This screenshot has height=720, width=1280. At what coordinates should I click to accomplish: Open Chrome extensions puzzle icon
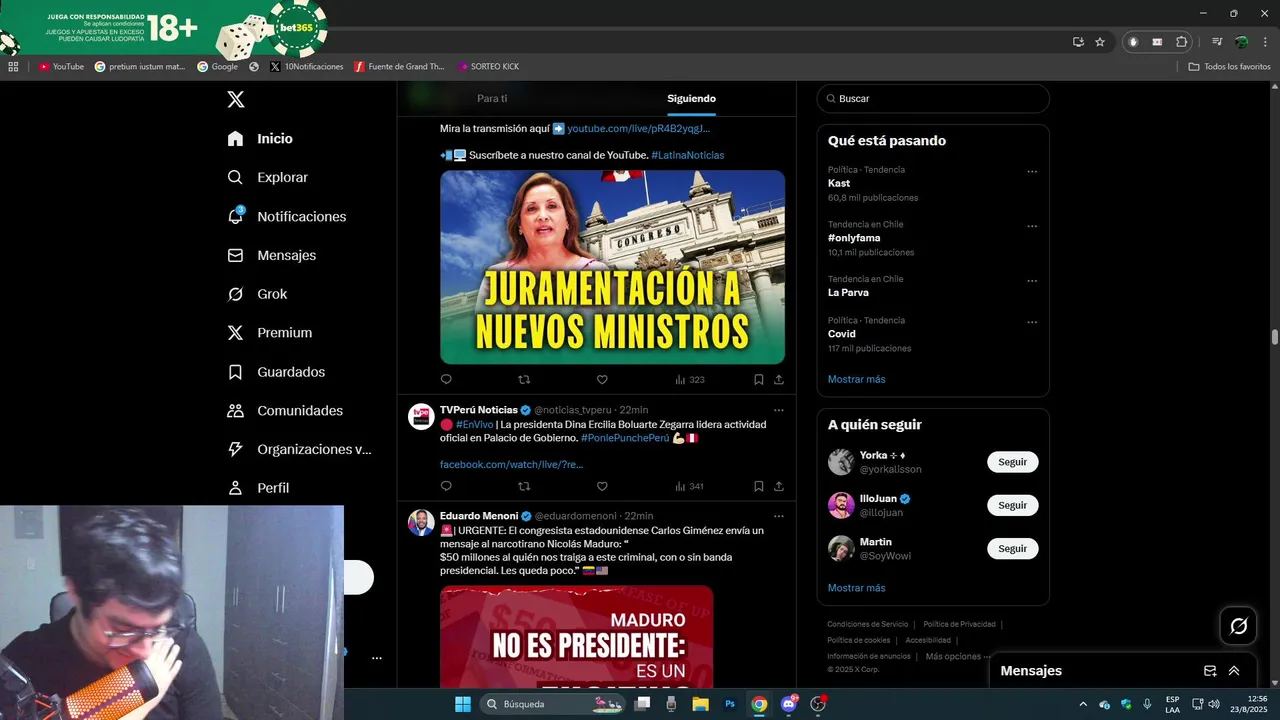click(x=1181, y=42)
